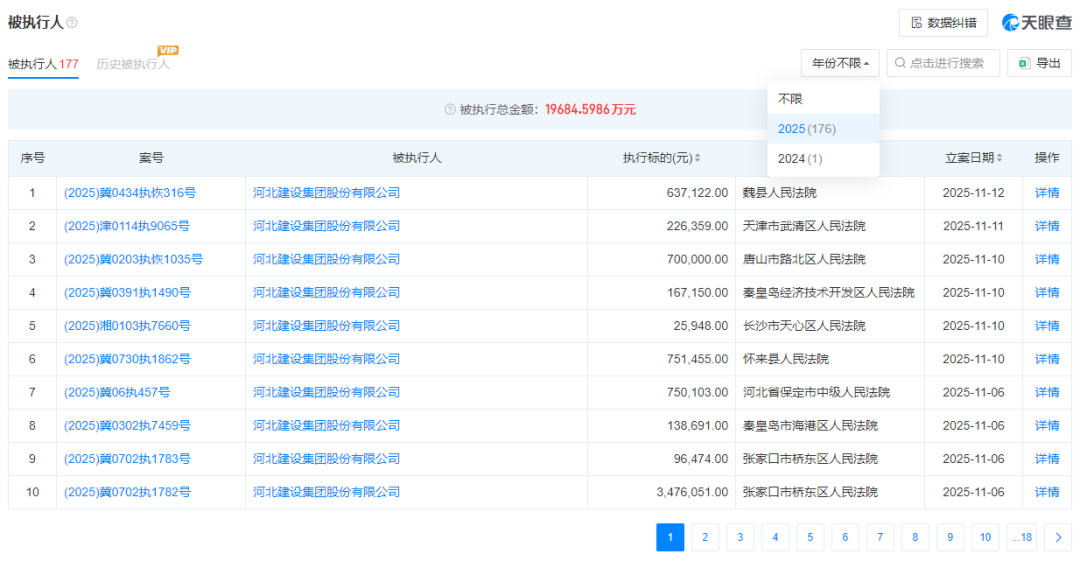Switch to 历史被执行人 tab
Image resolution: width=1080 pixels, height=561 pixels.
[133, 64]
